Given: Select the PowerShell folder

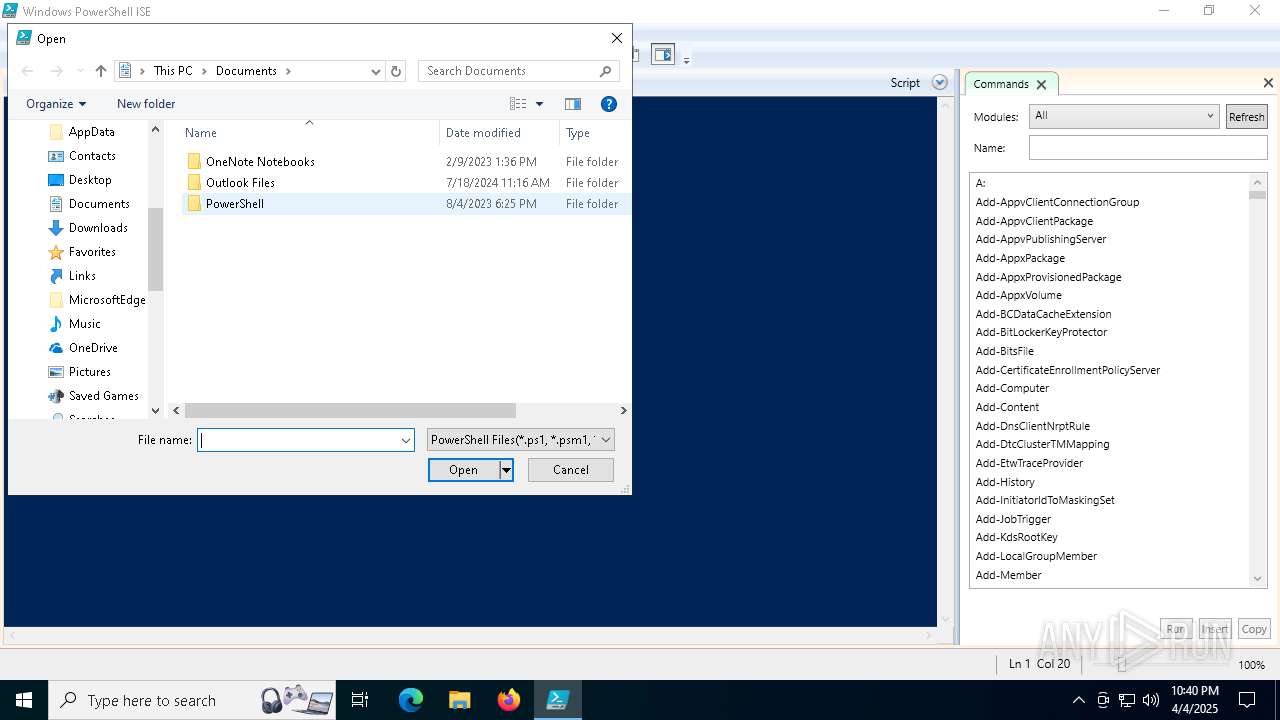Looking at the screenshot, I should (235, 204).
